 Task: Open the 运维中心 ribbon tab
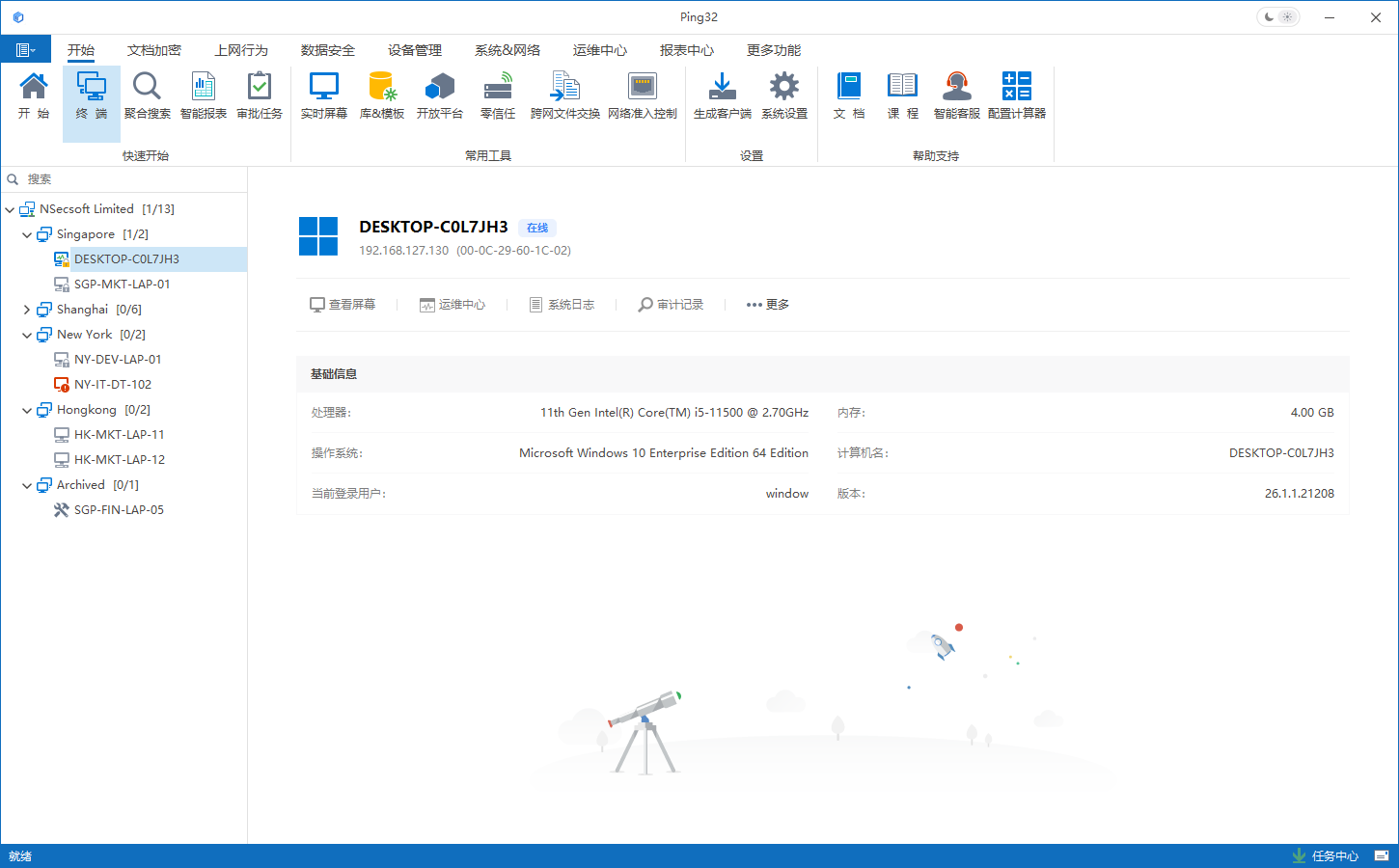tap(599, 50)
